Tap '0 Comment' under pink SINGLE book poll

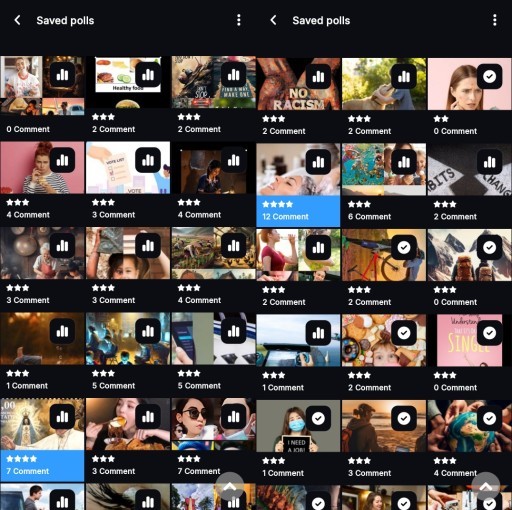point(455,388)
